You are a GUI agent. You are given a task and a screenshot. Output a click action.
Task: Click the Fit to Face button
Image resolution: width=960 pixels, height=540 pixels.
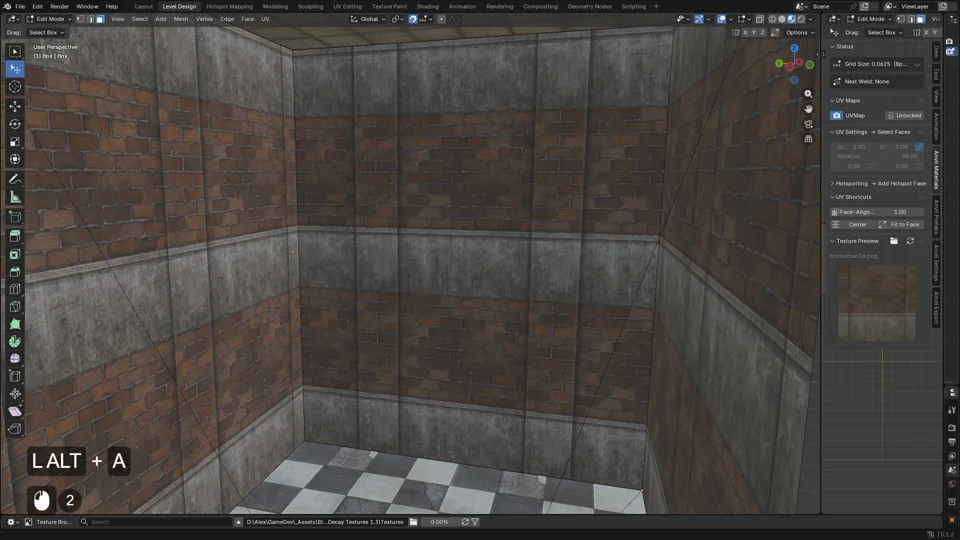click(900, 225)
